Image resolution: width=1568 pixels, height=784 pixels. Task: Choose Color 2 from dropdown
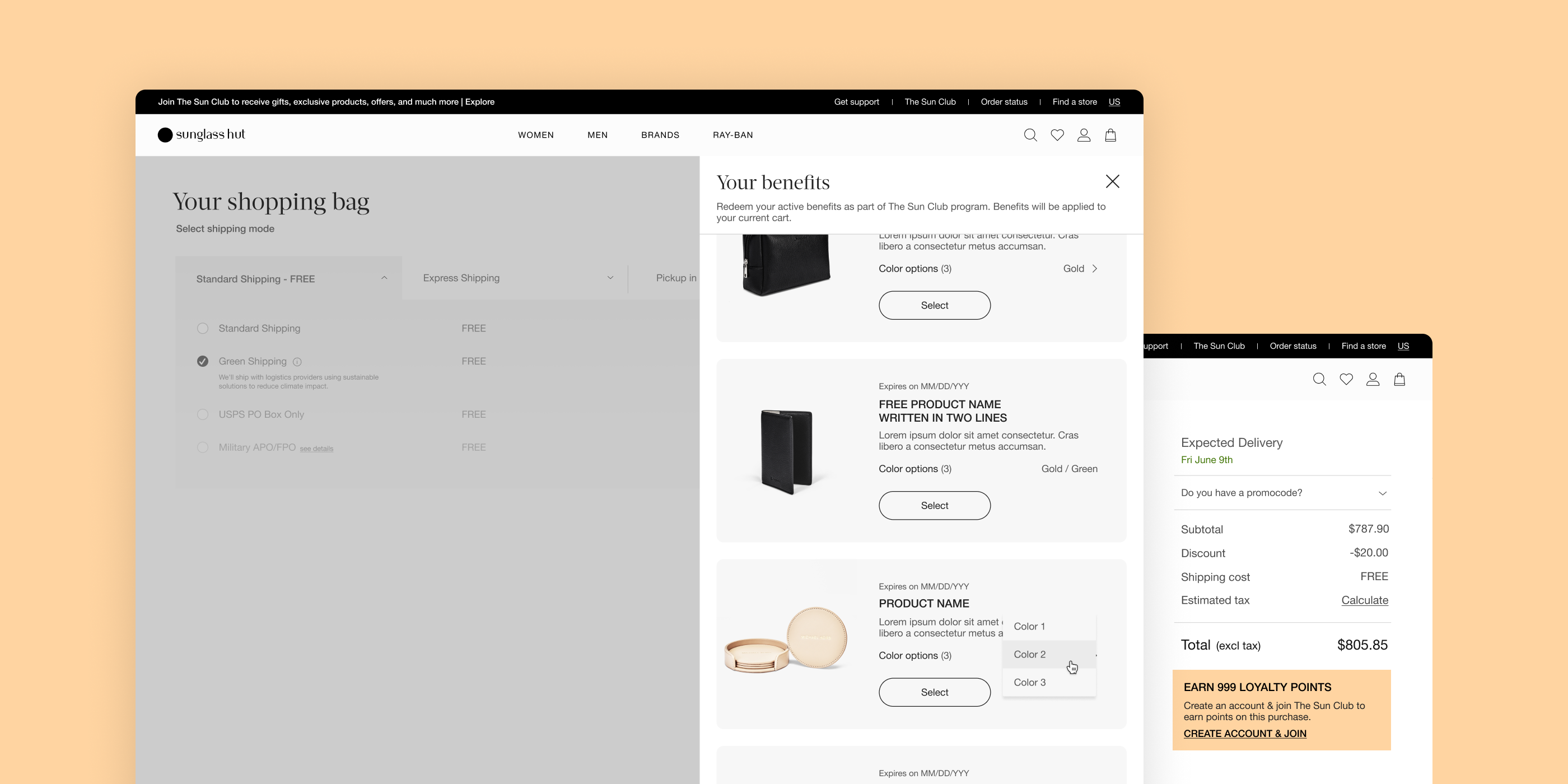click(x=1049, y=654)
